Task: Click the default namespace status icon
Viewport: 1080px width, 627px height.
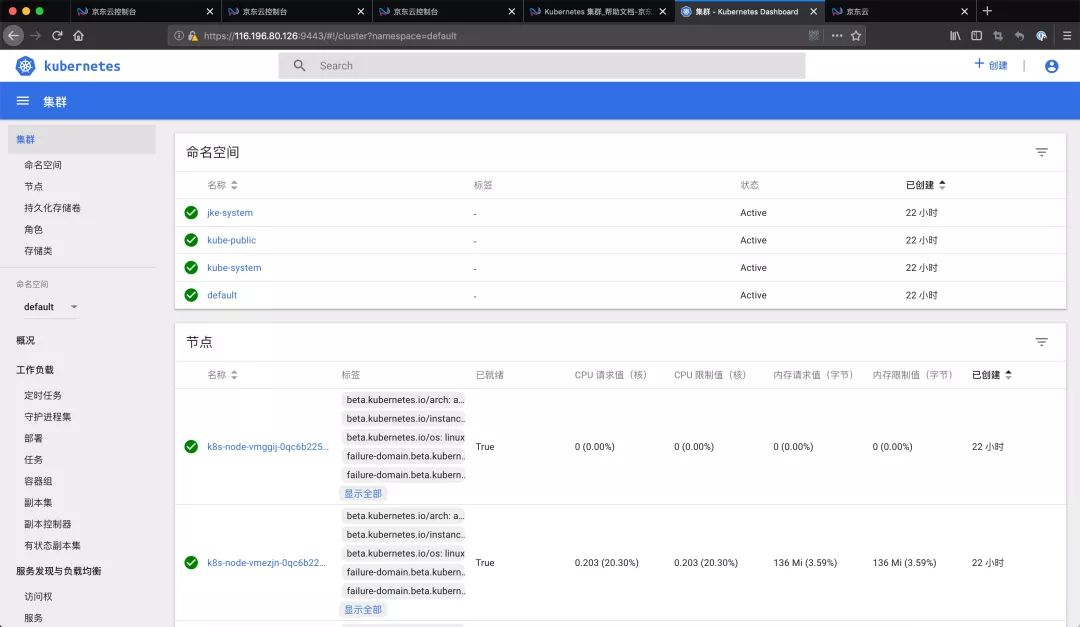Action: [191, 295]
